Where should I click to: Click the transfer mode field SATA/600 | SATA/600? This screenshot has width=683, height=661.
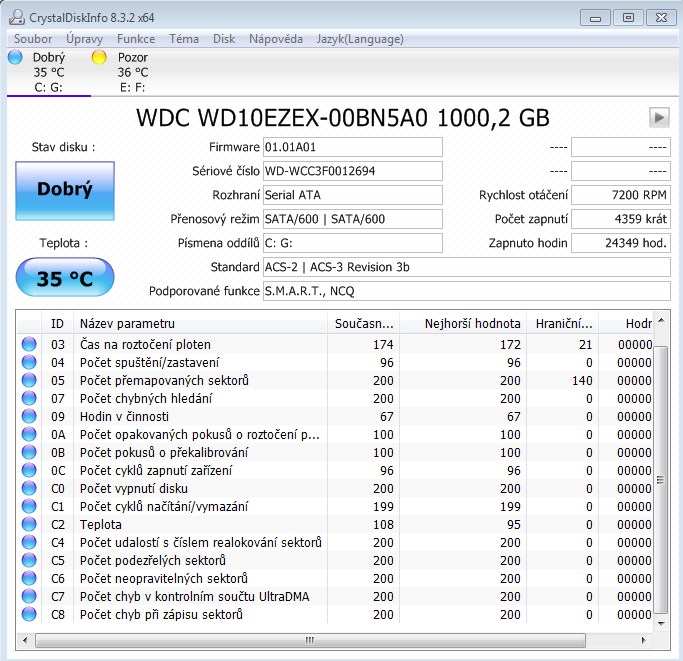click(x=353, y=219)
